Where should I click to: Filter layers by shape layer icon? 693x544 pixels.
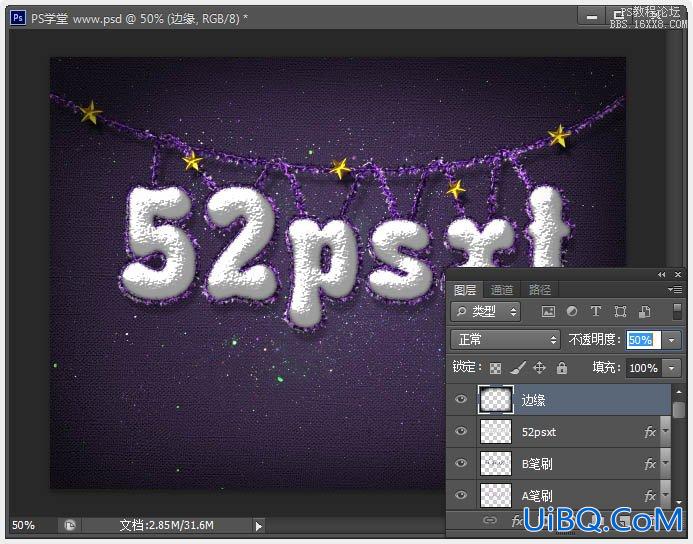(620, 312)
